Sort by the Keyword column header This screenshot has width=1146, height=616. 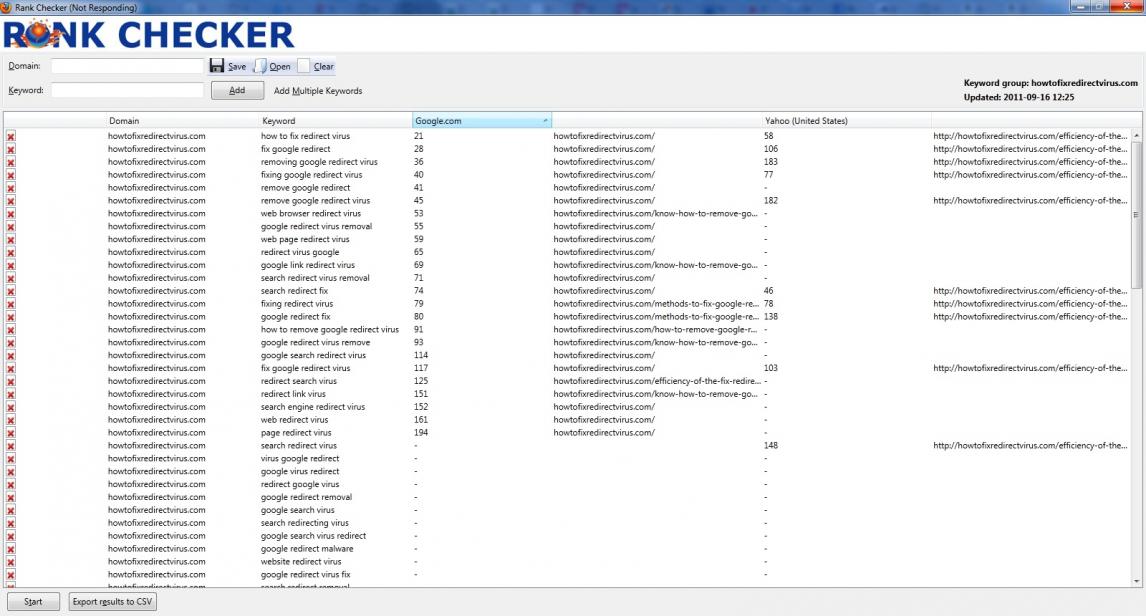[x=336, y=121]
